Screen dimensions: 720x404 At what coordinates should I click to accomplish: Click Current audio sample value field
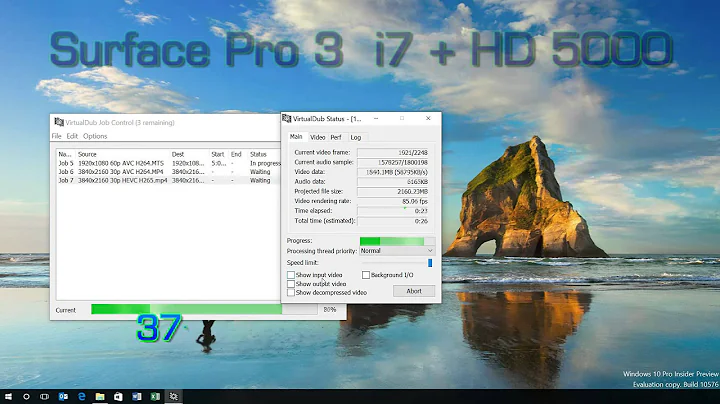point(393,162)
